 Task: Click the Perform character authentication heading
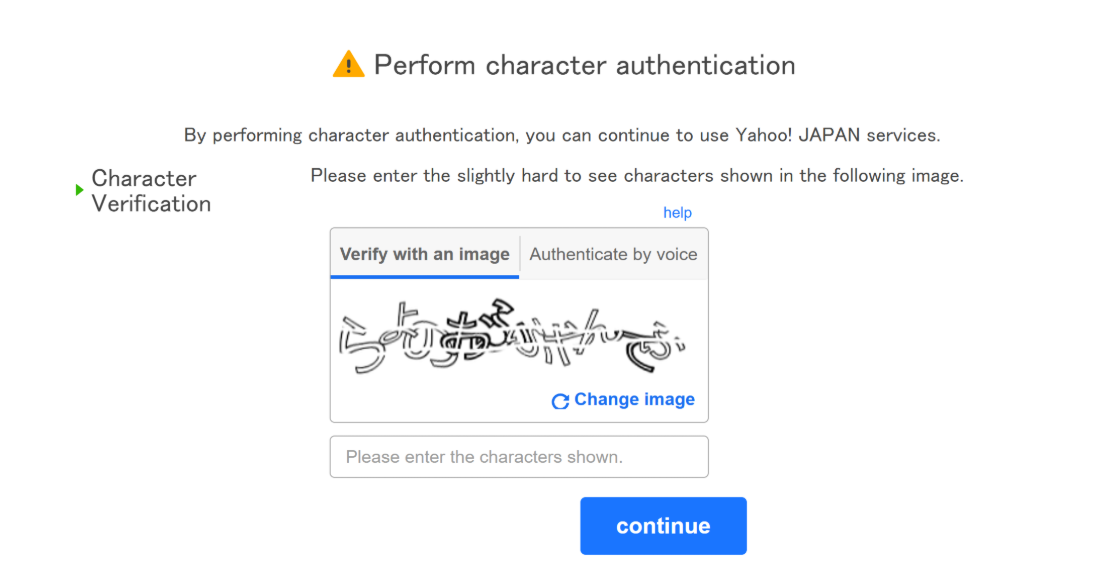(x=584, y=65)
